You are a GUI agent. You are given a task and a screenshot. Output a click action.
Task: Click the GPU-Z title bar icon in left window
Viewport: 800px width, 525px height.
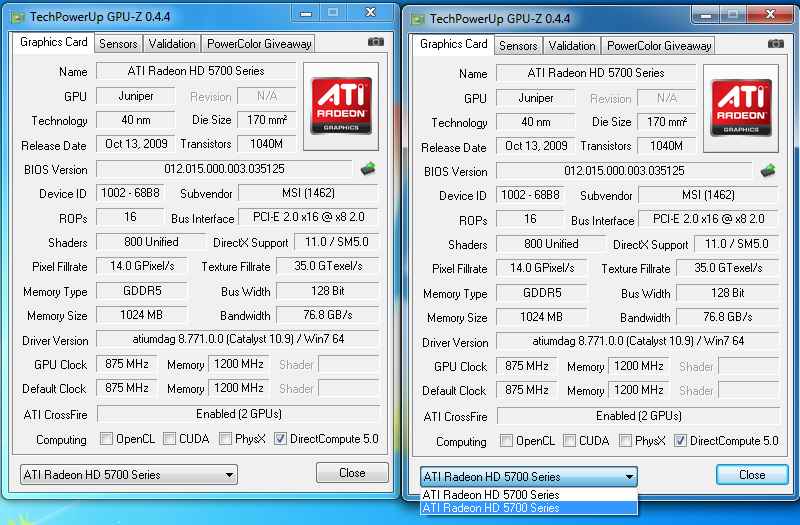coord(14,17)
